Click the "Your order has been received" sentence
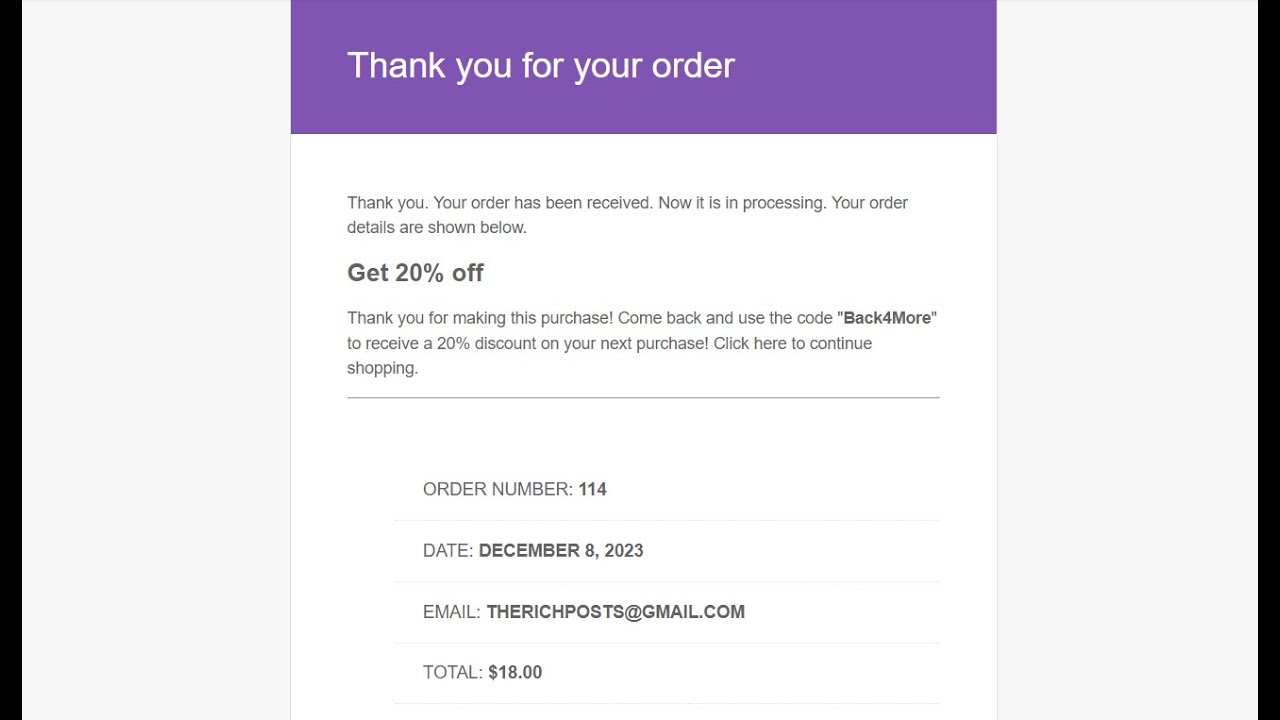1280x720 pixels. (x=544, y=203)
